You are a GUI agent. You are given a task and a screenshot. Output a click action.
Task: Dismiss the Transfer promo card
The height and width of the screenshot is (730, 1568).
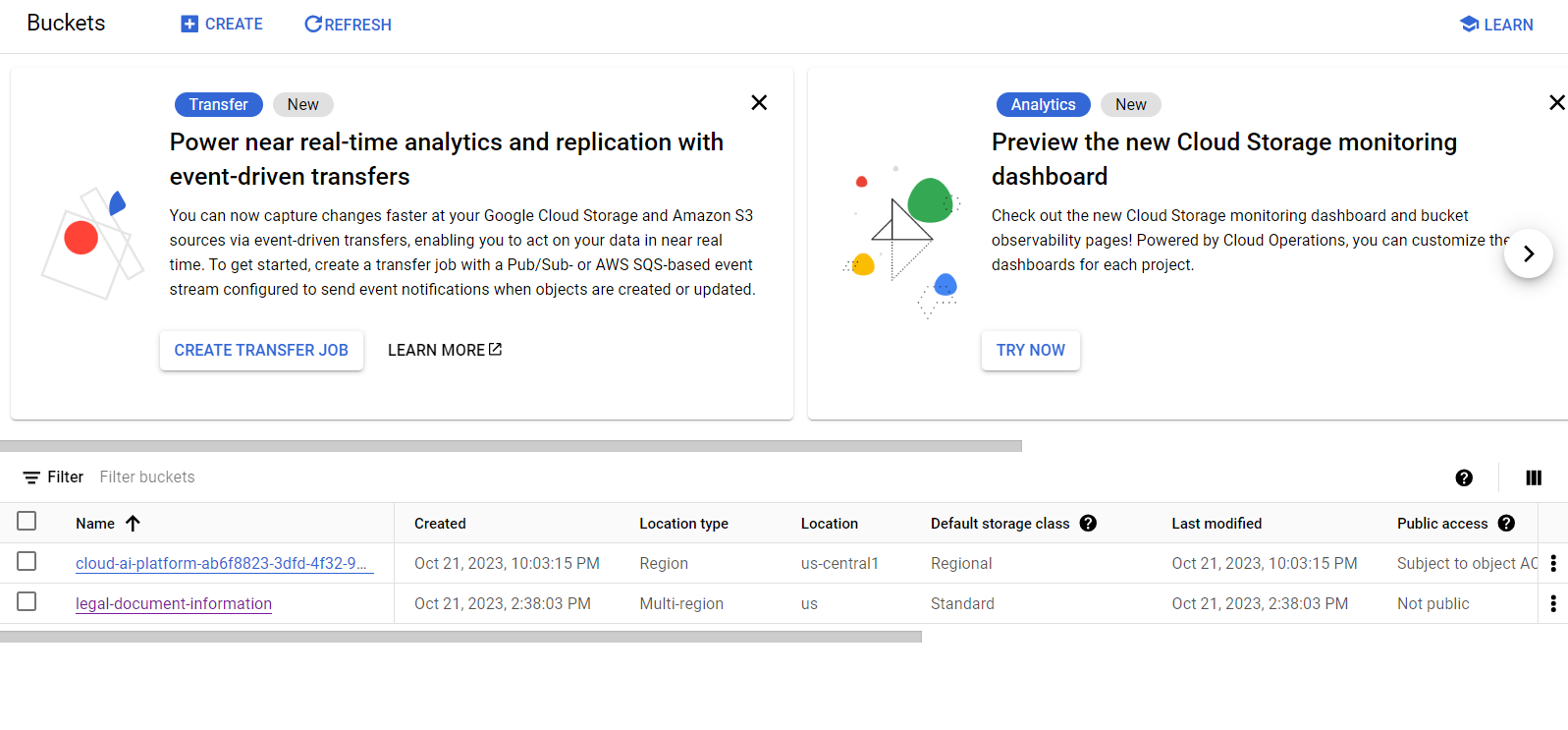pos(759,103)
